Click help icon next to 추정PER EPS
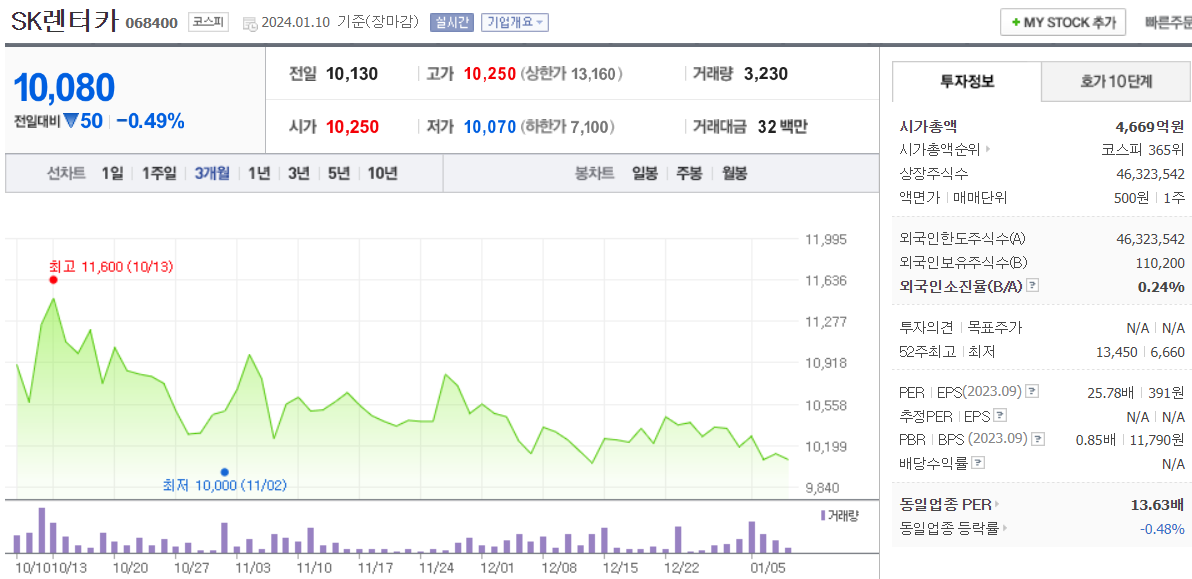The width and height of the screenshot is (1192, 579). [1000, 416]
